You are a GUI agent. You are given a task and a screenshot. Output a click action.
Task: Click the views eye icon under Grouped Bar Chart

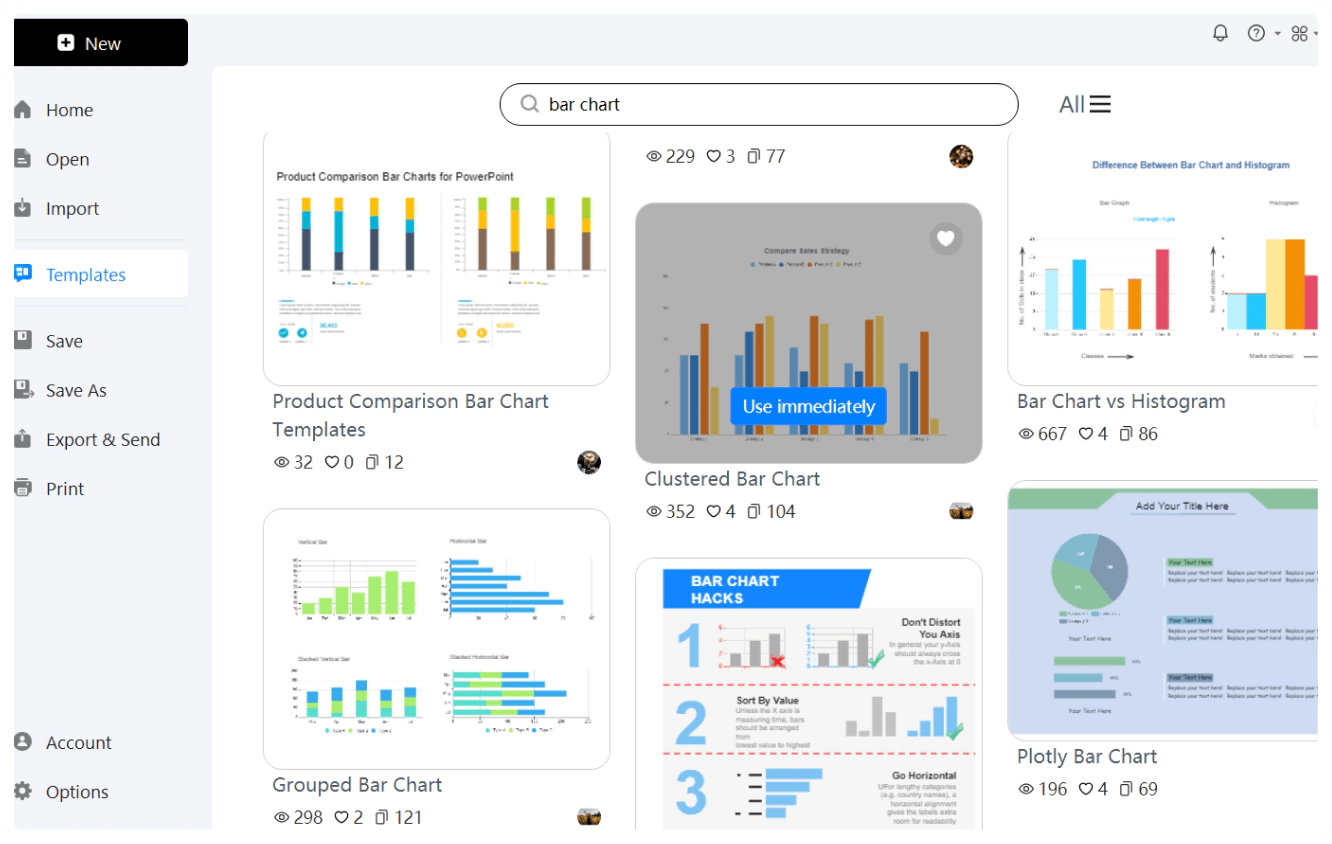pyautogui.click(x=282, y=817)
